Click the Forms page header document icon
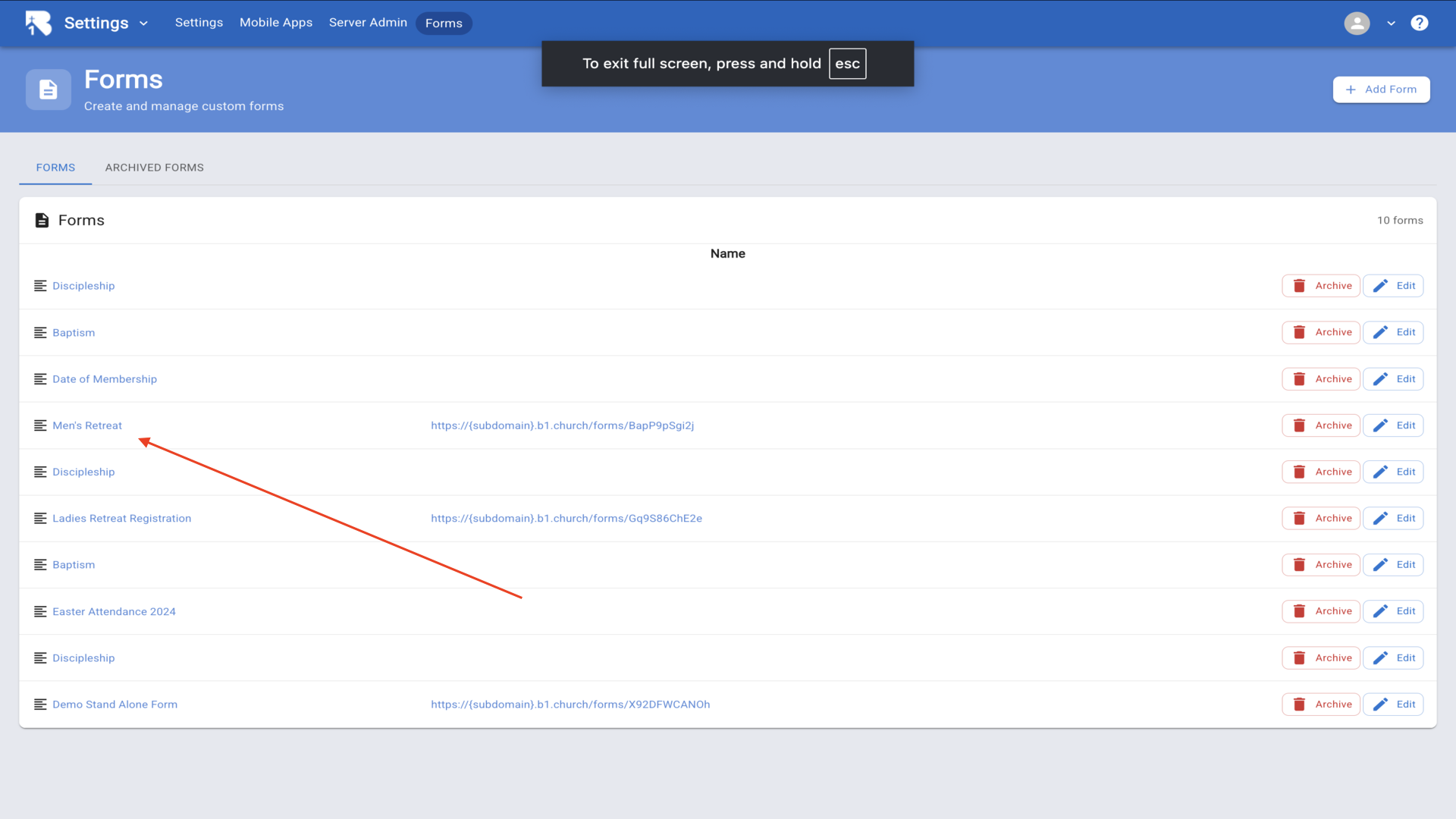The image size is (1456, 819). [49, 89]
